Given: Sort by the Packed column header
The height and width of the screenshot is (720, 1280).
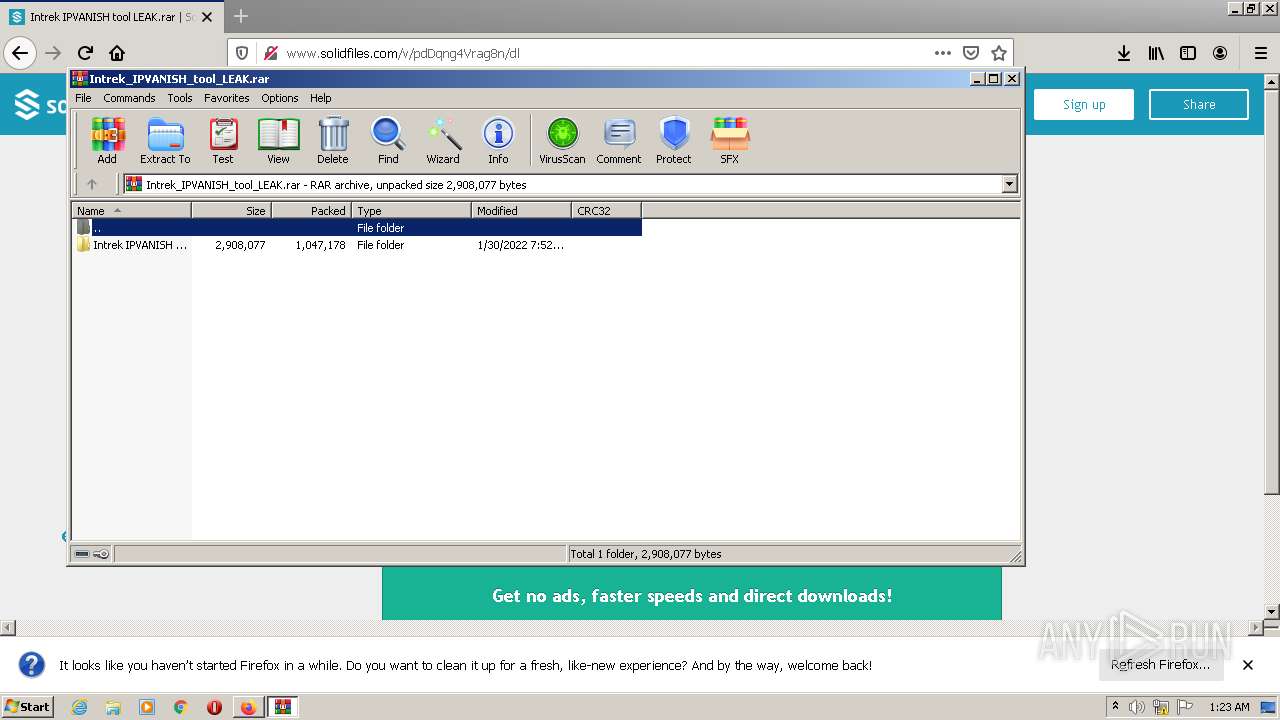Looking at the screenshot, I should [x=311, y=210].
